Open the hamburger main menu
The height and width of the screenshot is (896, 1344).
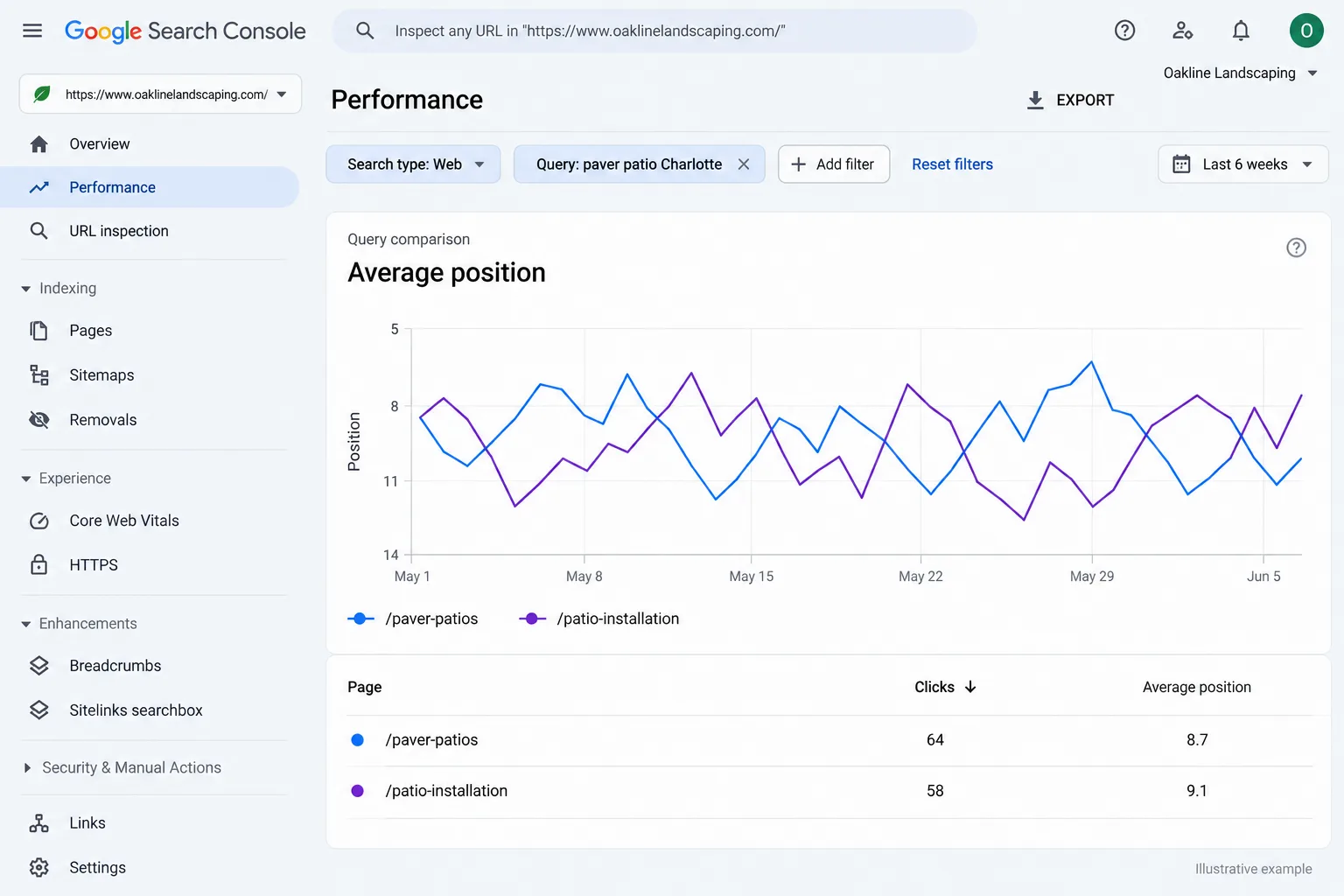tap(32, 31)
